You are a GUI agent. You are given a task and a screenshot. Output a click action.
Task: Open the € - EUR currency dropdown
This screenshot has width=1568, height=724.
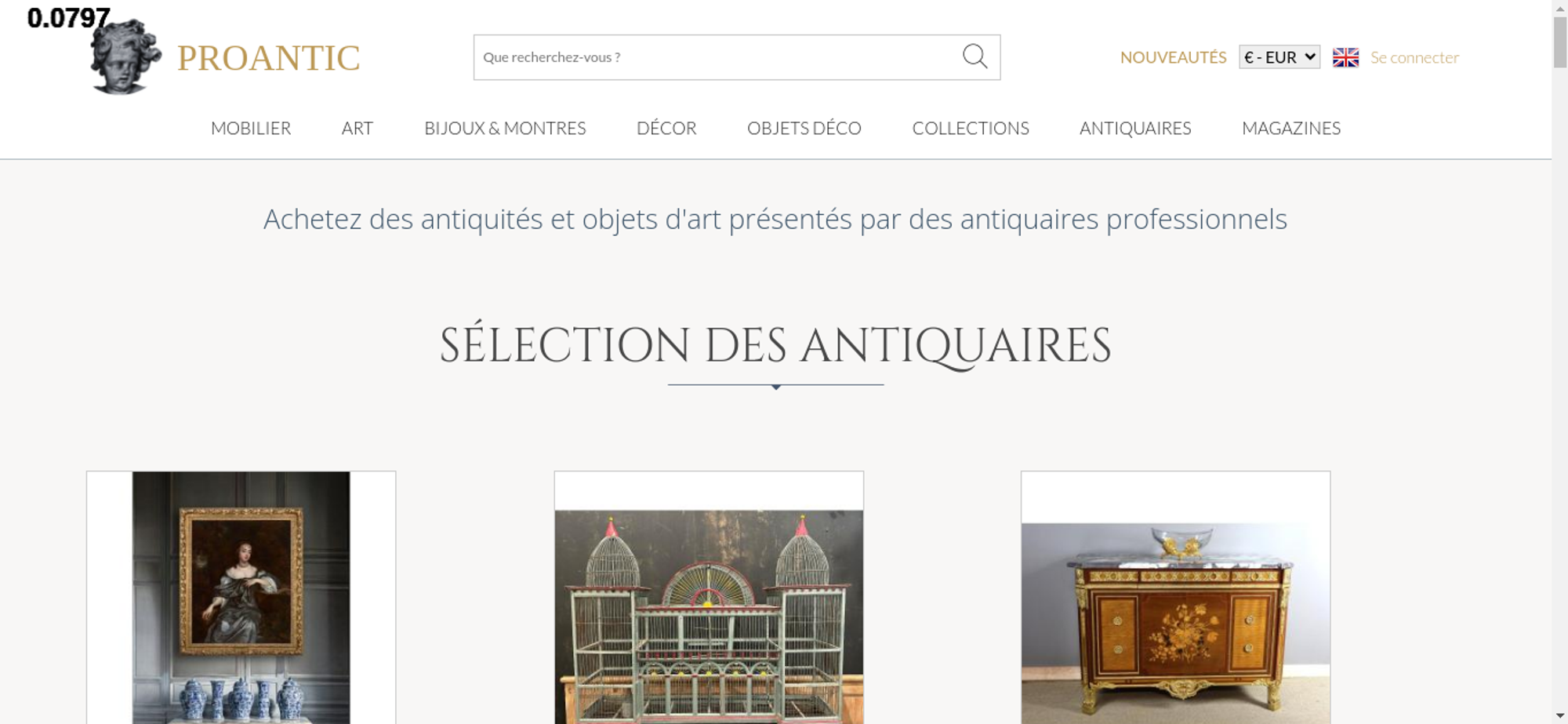point(1279,57)
